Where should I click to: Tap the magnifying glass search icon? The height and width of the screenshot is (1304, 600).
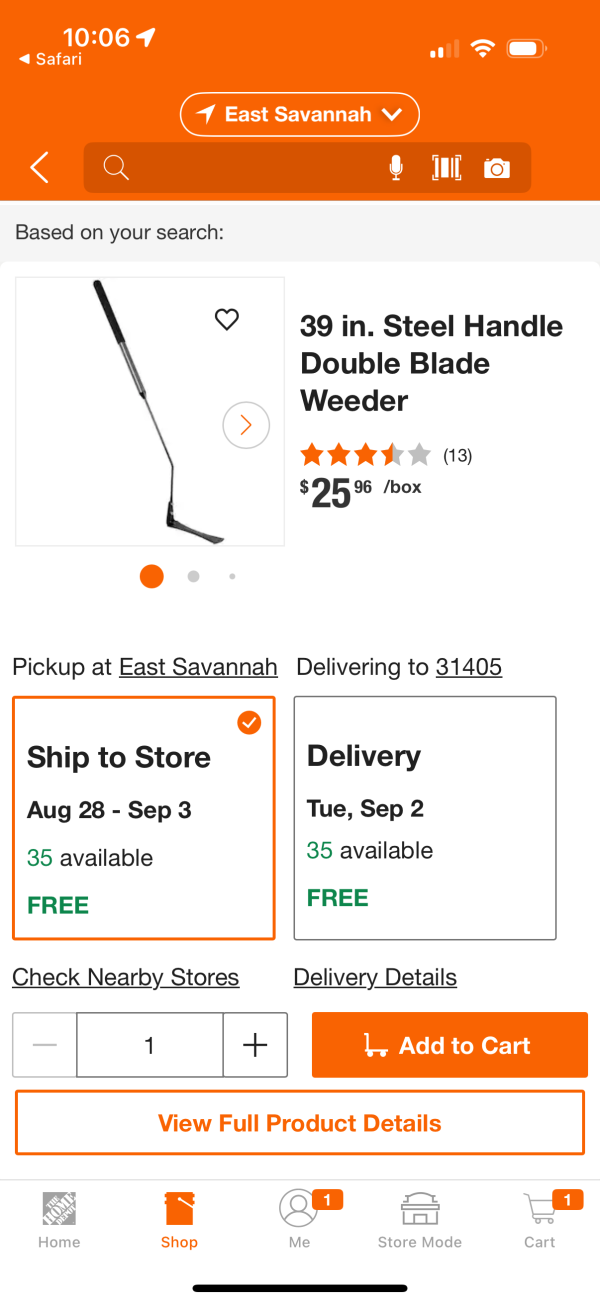coord(116,168)
